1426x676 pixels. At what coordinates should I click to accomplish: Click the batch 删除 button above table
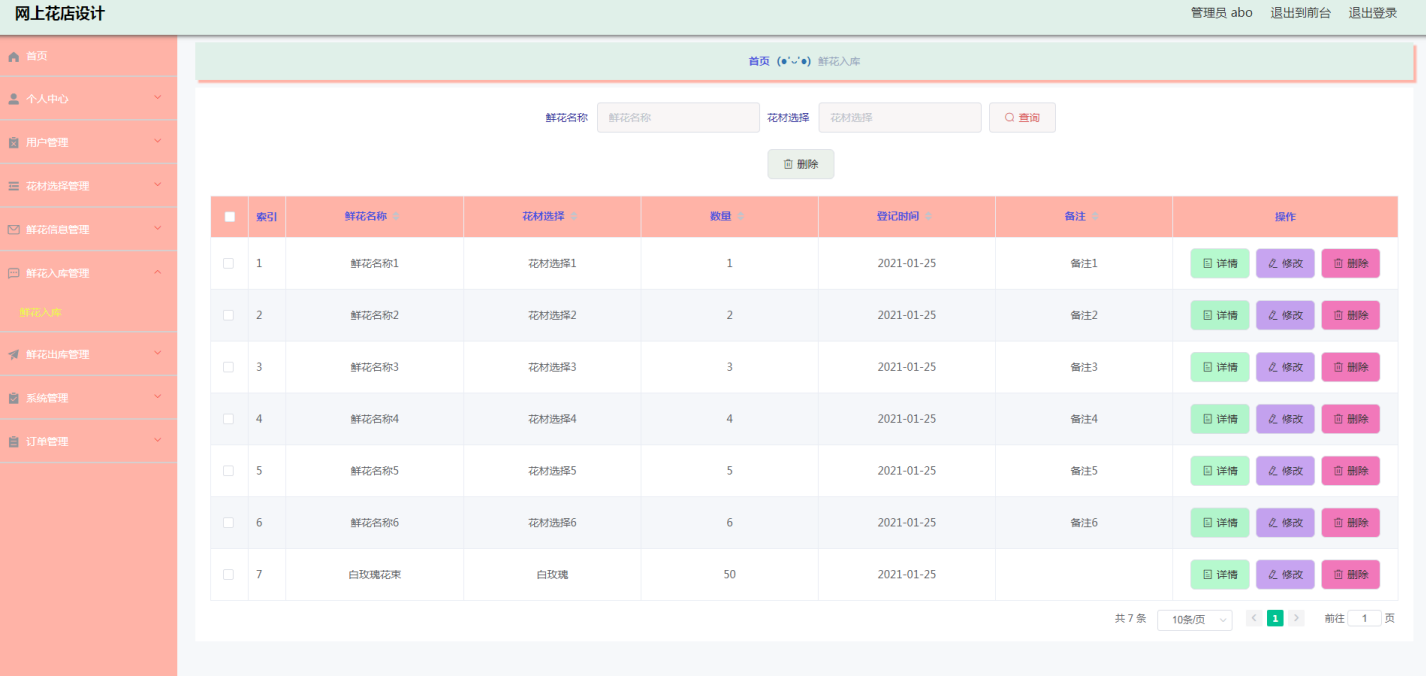800,164
